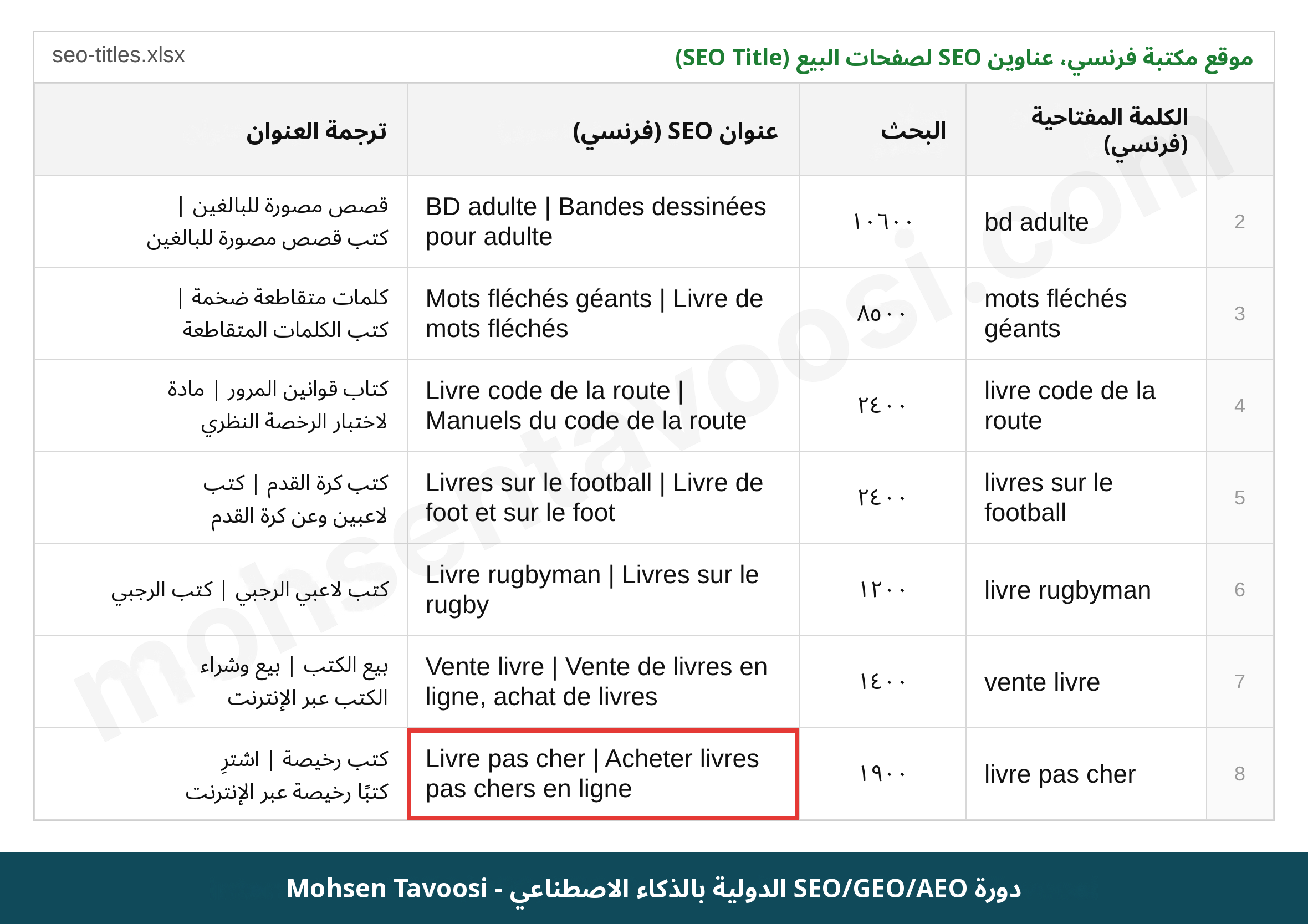Click the search volume cell '١٩٠٠'
The height and width of the screenshot is (924, 1308).
coord(882,774)
